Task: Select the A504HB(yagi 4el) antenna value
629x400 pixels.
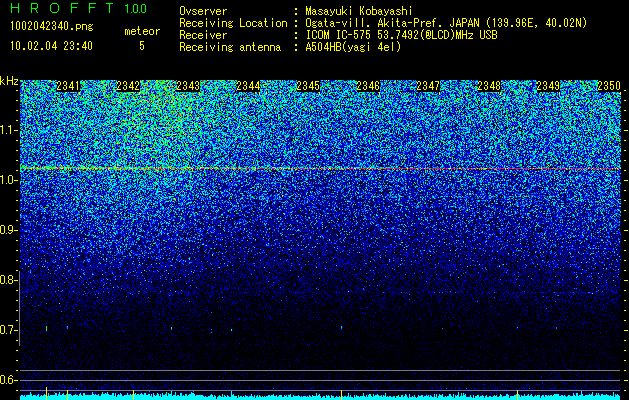Action: [353, 47]
